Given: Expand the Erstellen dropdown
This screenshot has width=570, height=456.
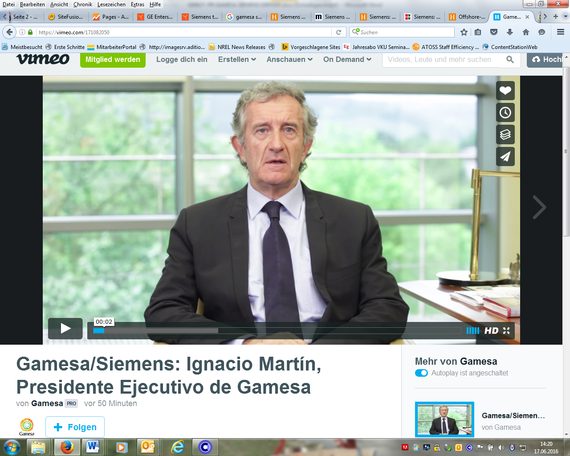Looking at the screenshot, I should (237, 59).
